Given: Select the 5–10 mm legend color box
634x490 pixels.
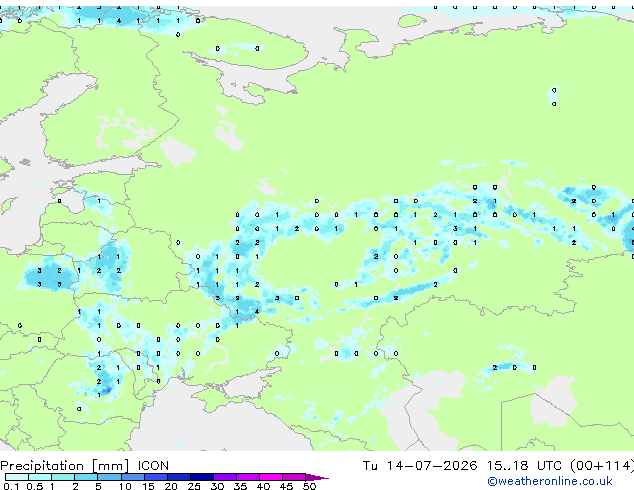Looking at the screenshot, I should pos(110,477).
